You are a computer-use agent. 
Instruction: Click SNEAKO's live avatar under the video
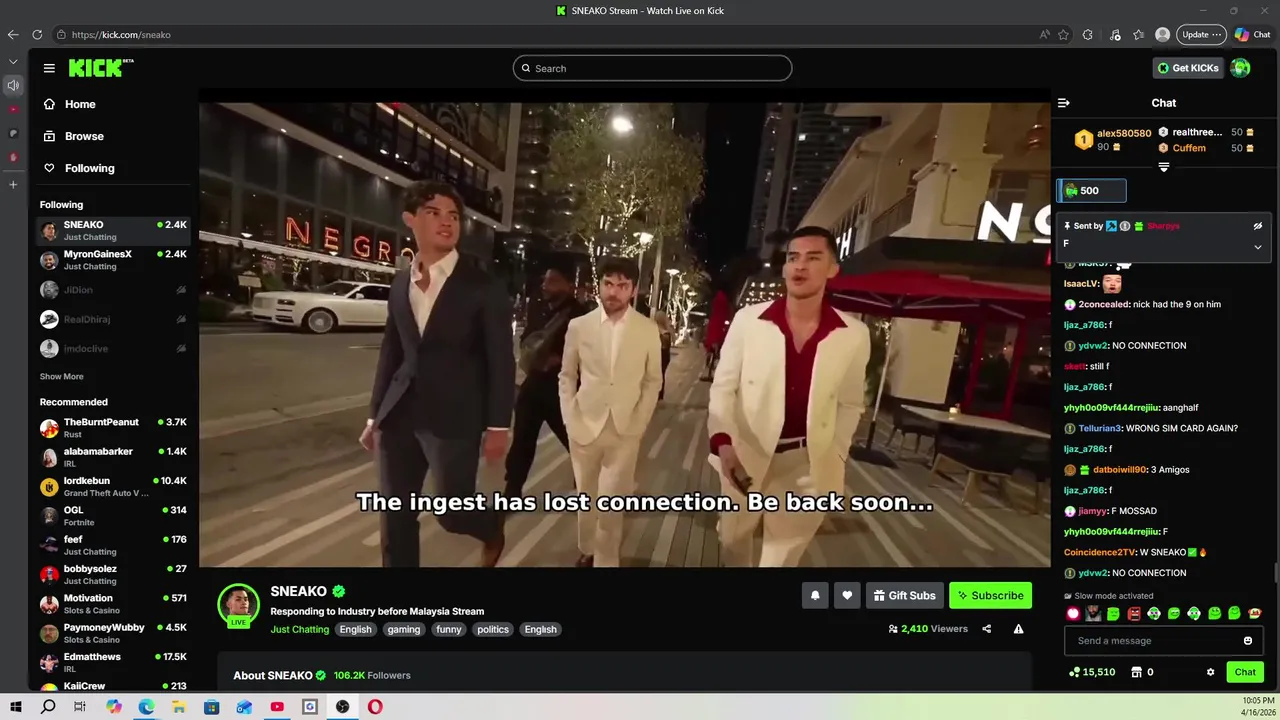click(x=239, y=604)
